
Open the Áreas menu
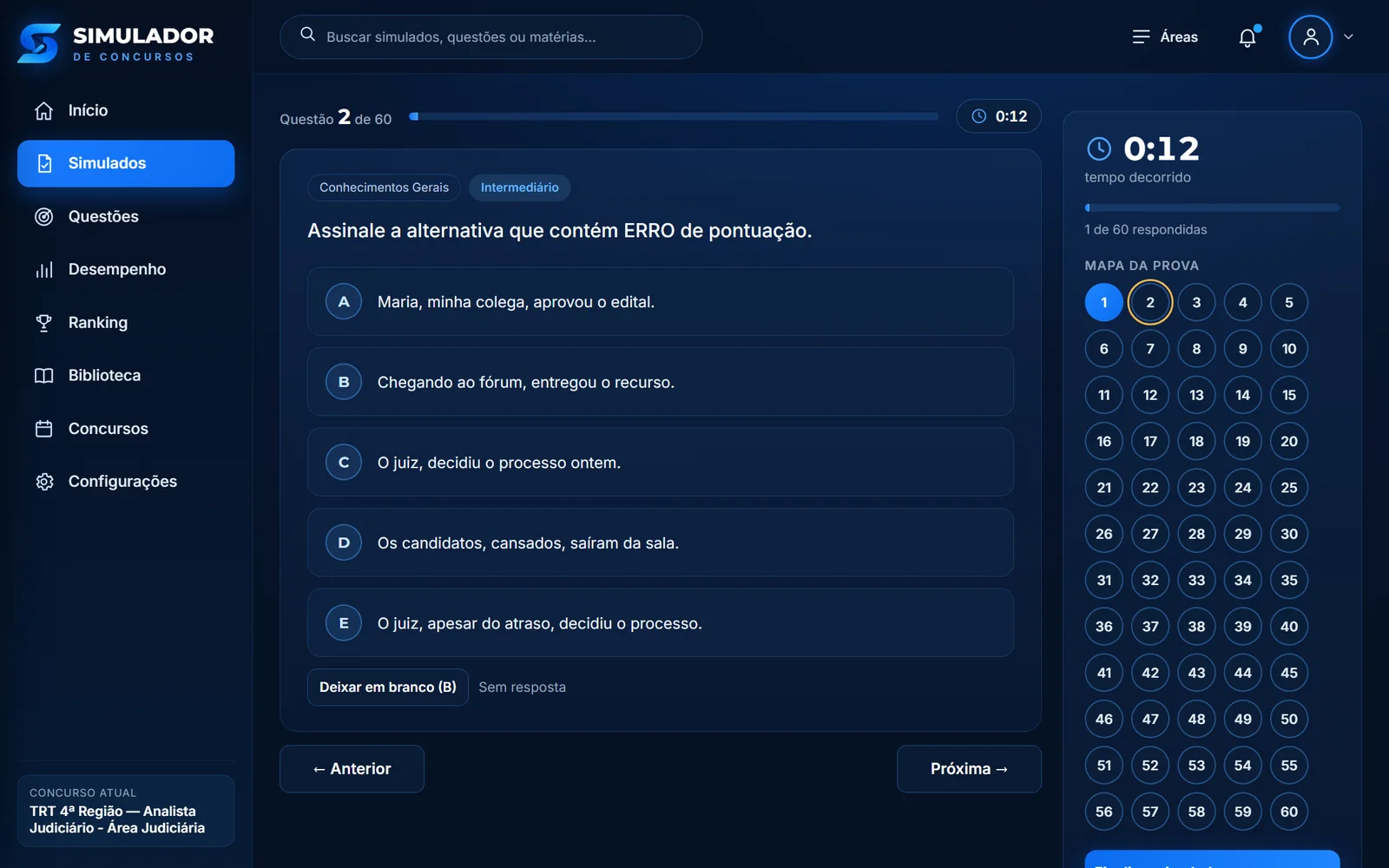pos(1165,36)
